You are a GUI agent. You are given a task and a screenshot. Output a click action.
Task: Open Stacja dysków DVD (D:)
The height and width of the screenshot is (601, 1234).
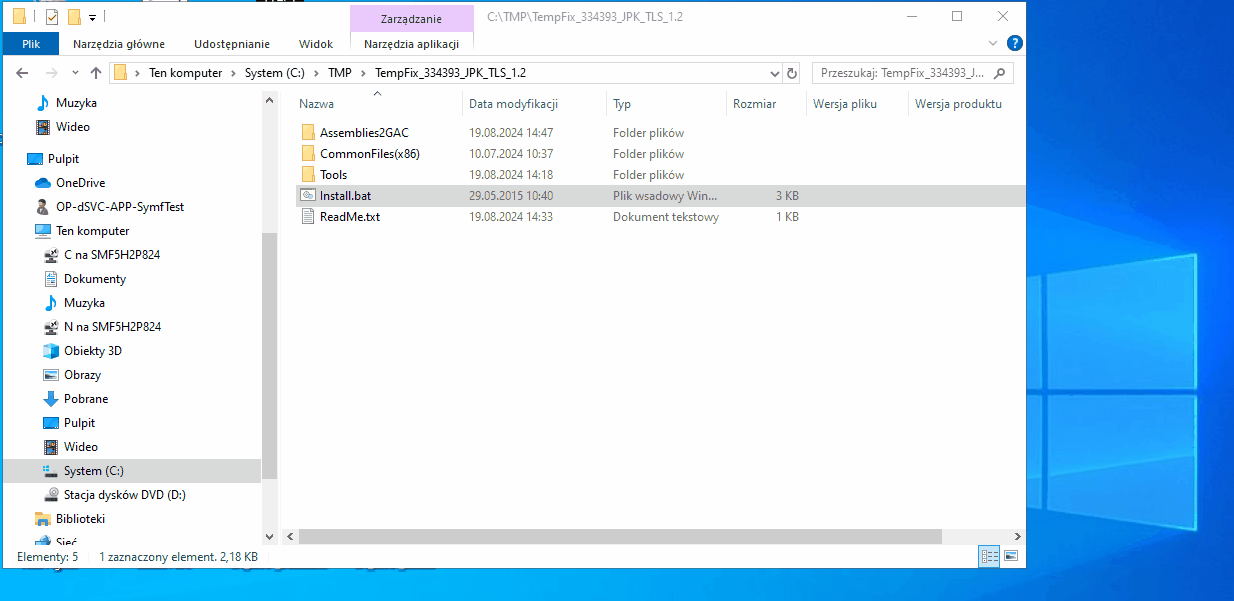tap(125, 495)
